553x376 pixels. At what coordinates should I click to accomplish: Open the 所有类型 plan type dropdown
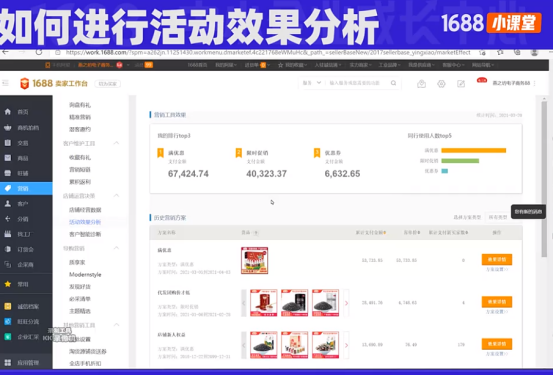498,217
